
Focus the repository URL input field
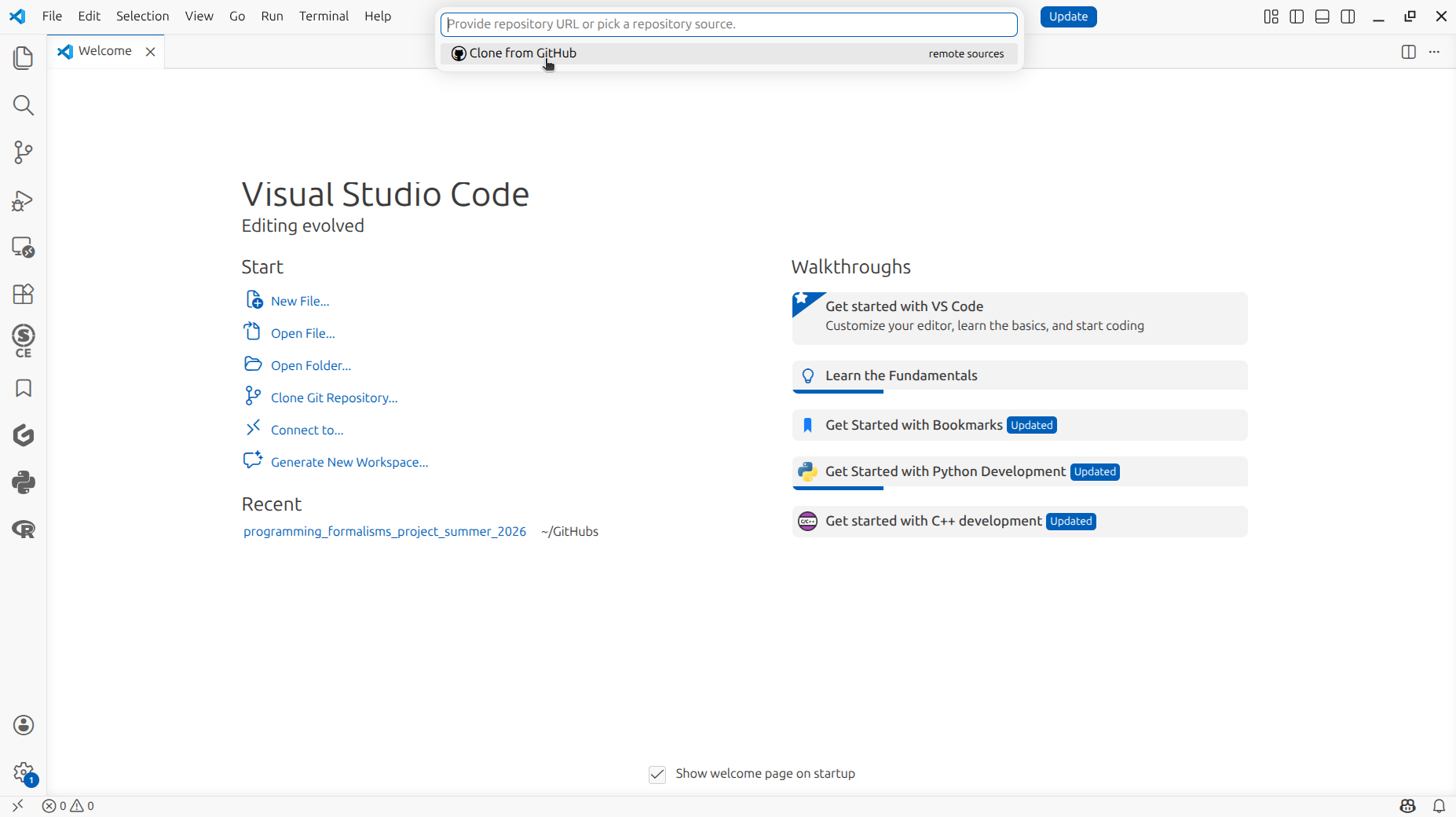click(x=729, y=24)
